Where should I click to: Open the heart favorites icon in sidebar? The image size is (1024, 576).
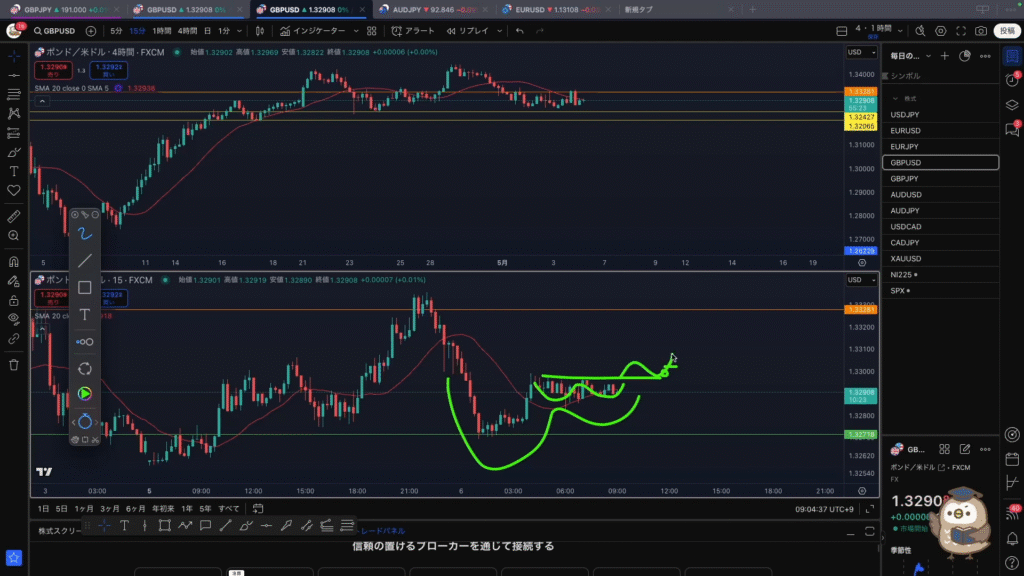14,191
